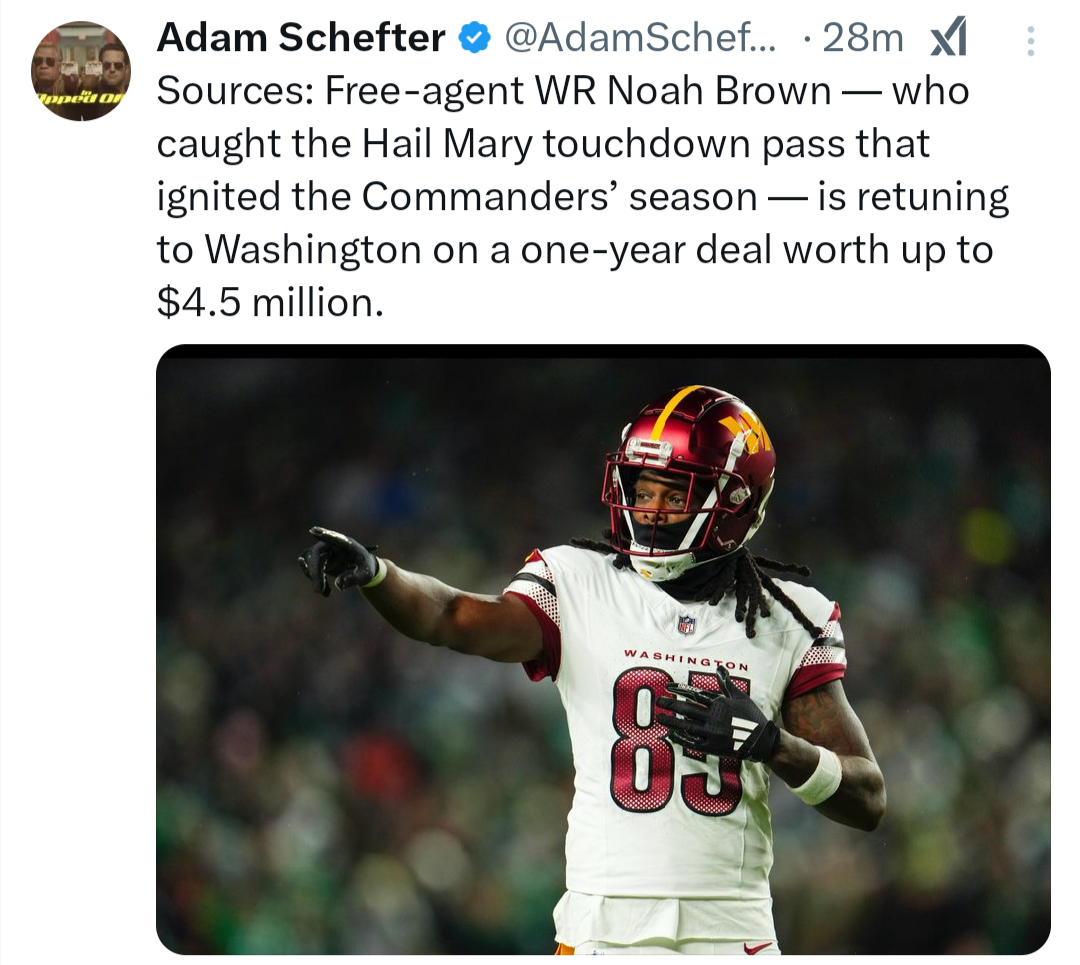Open the 28m timestamp link
This screenshot has height=965, width=1080.
pyautogui.click(x=862, y=37)
